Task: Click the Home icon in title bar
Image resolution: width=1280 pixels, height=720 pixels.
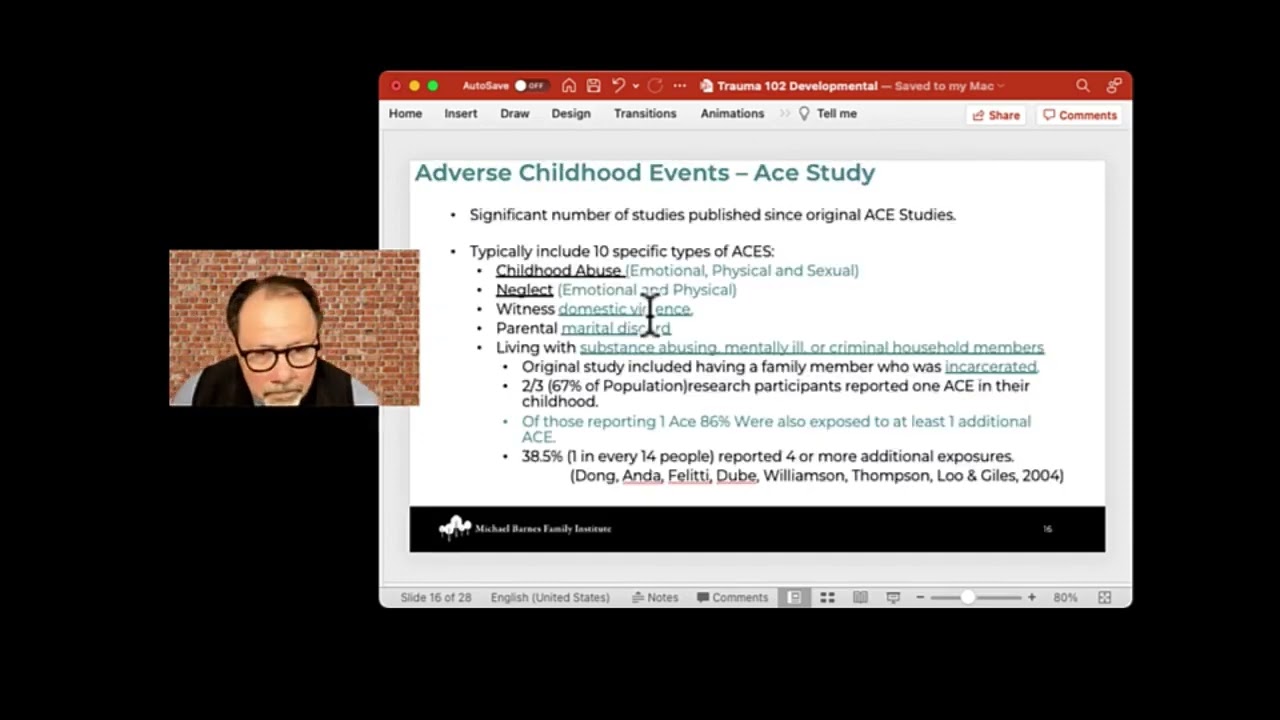Action: coord(569,86)
